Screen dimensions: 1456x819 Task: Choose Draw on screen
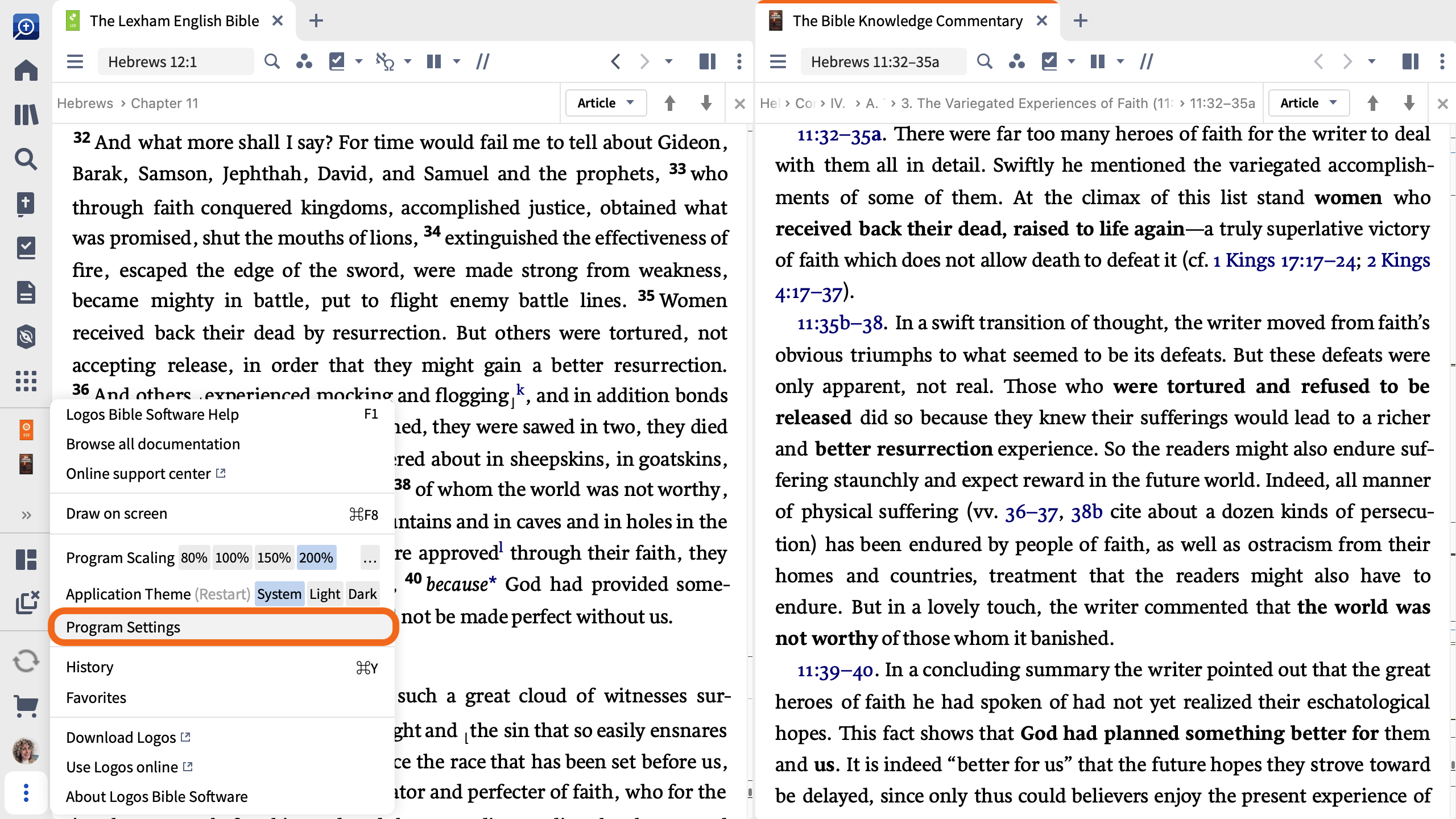[222, 514]
